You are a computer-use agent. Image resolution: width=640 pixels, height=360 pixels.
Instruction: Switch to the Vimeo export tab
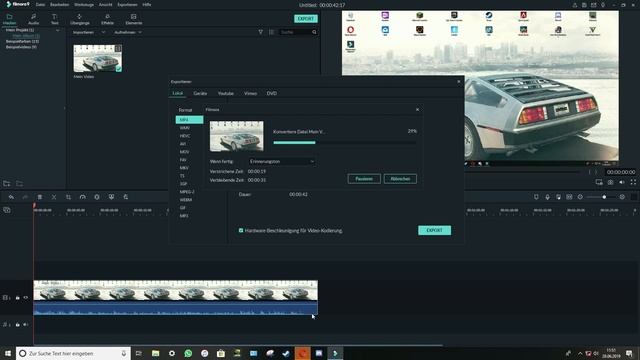(x=251, y=93)
